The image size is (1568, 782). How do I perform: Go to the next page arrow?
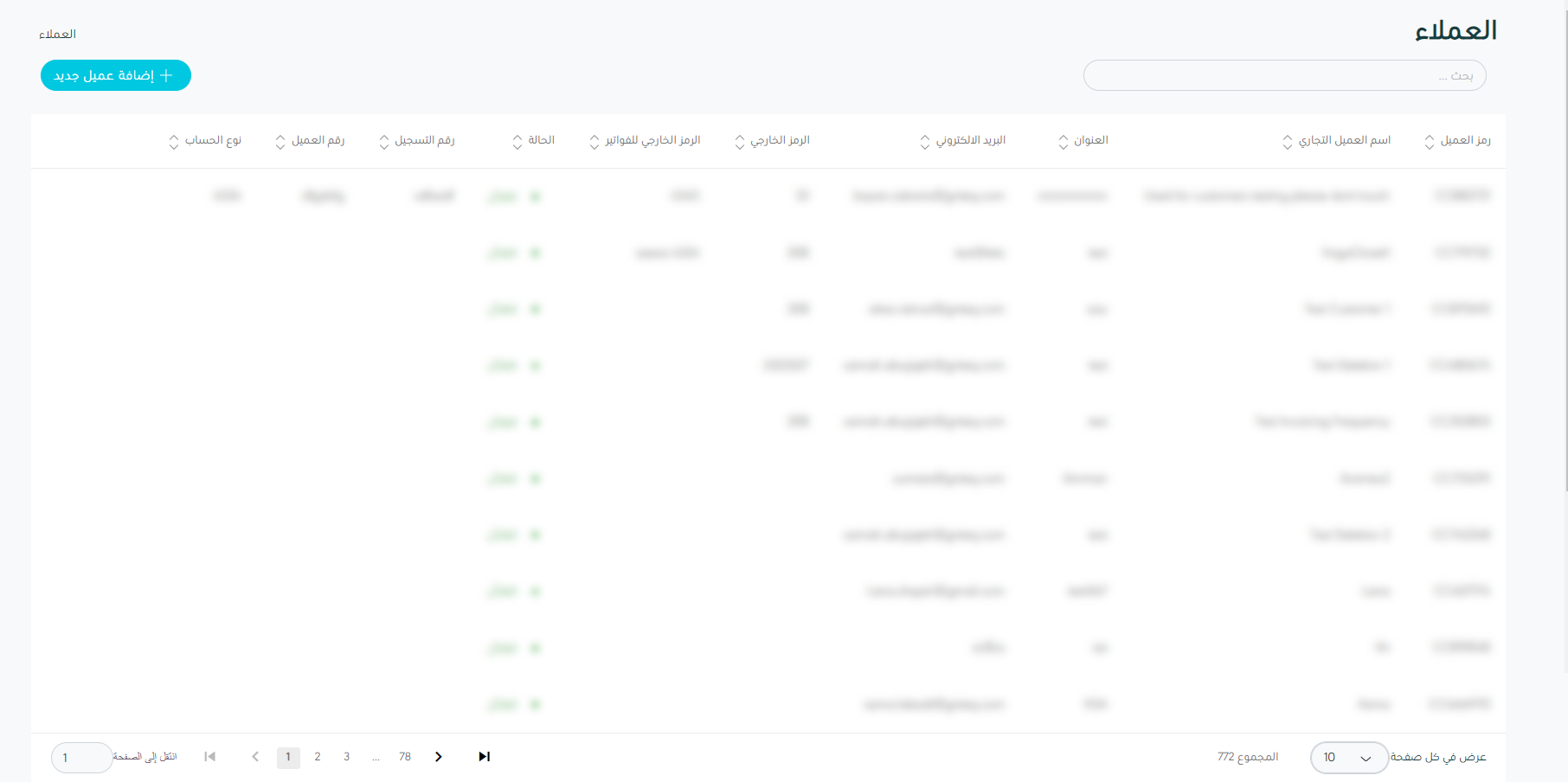(x=439, y=757)
